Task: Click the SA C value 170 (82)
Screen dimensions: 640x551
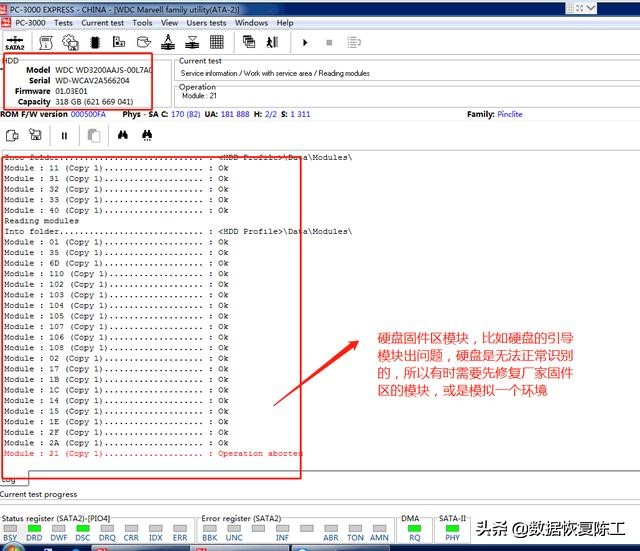Action: click(x=186, y=114)
